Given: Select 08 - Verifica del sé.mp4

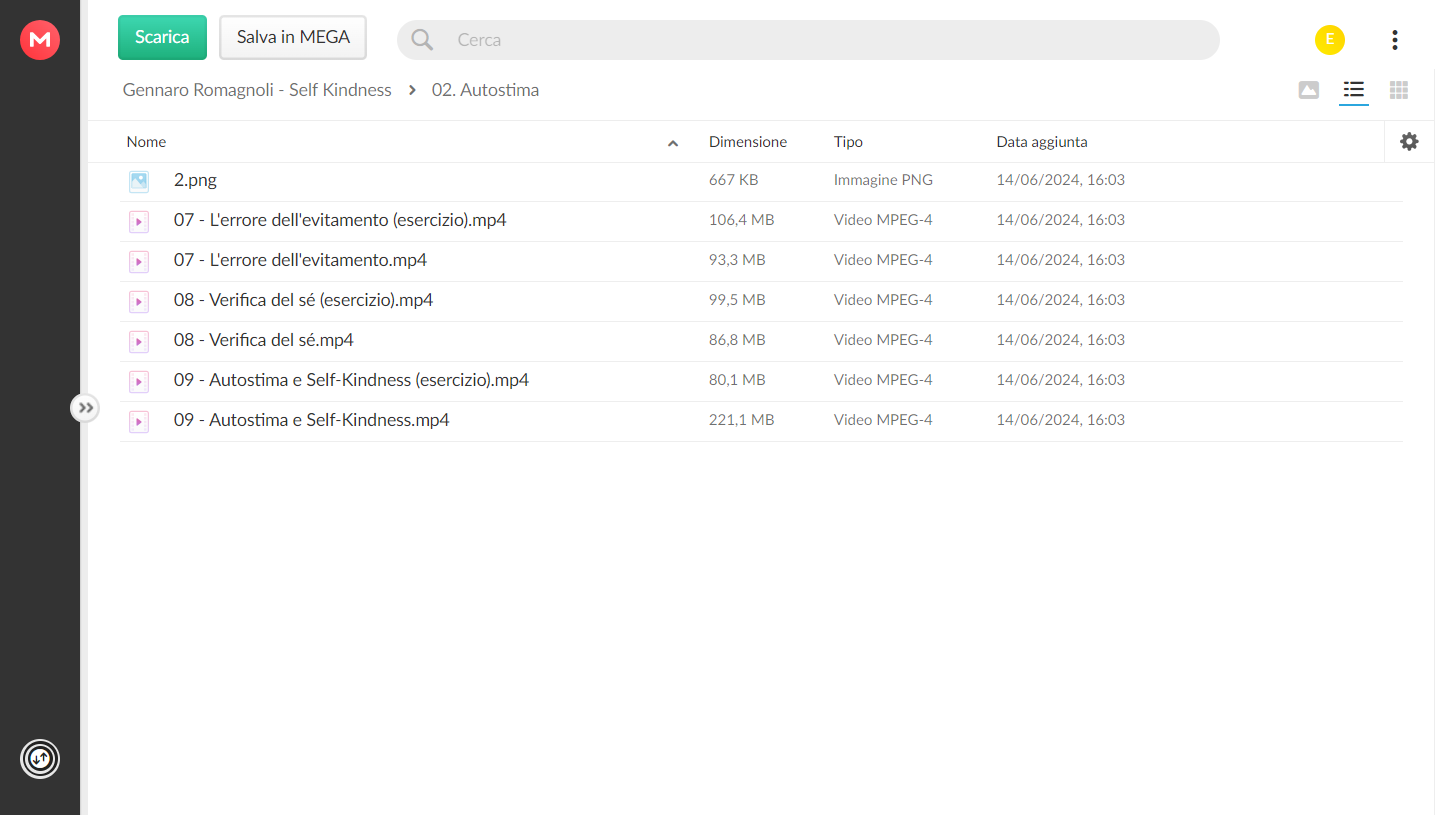Looking at the screenshot, I should coord(263,340).
